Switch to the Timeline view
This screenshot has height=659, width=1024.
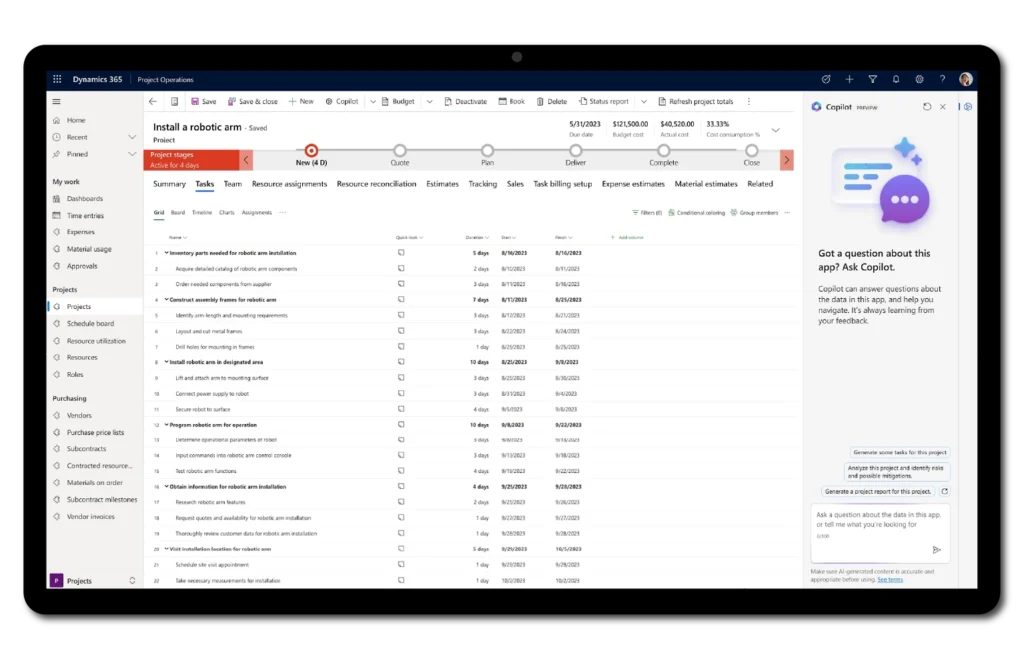[202, 212]
